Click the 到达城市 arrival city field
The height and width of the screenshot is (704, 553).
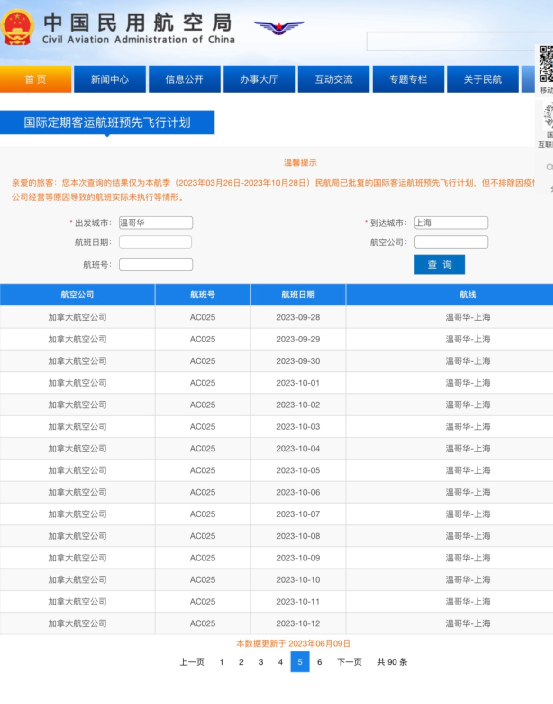[x=451, y=223]
